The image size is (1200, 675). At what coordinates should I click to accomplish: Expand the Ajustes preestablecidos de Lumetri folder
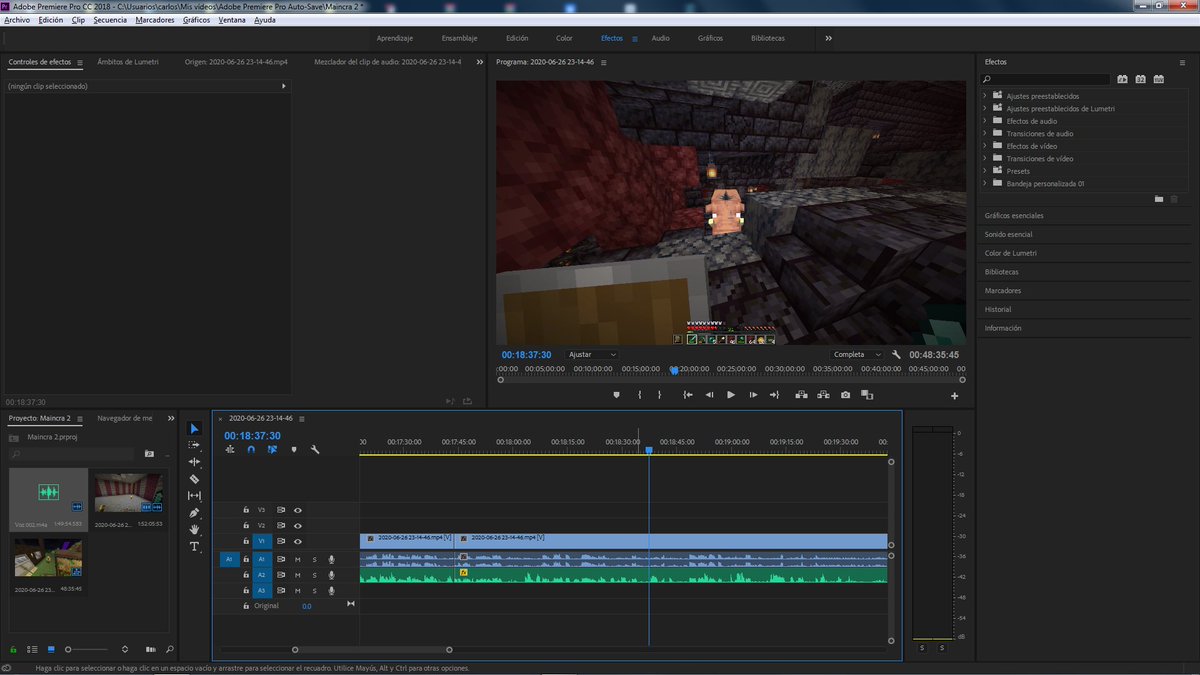pos(985,108)
